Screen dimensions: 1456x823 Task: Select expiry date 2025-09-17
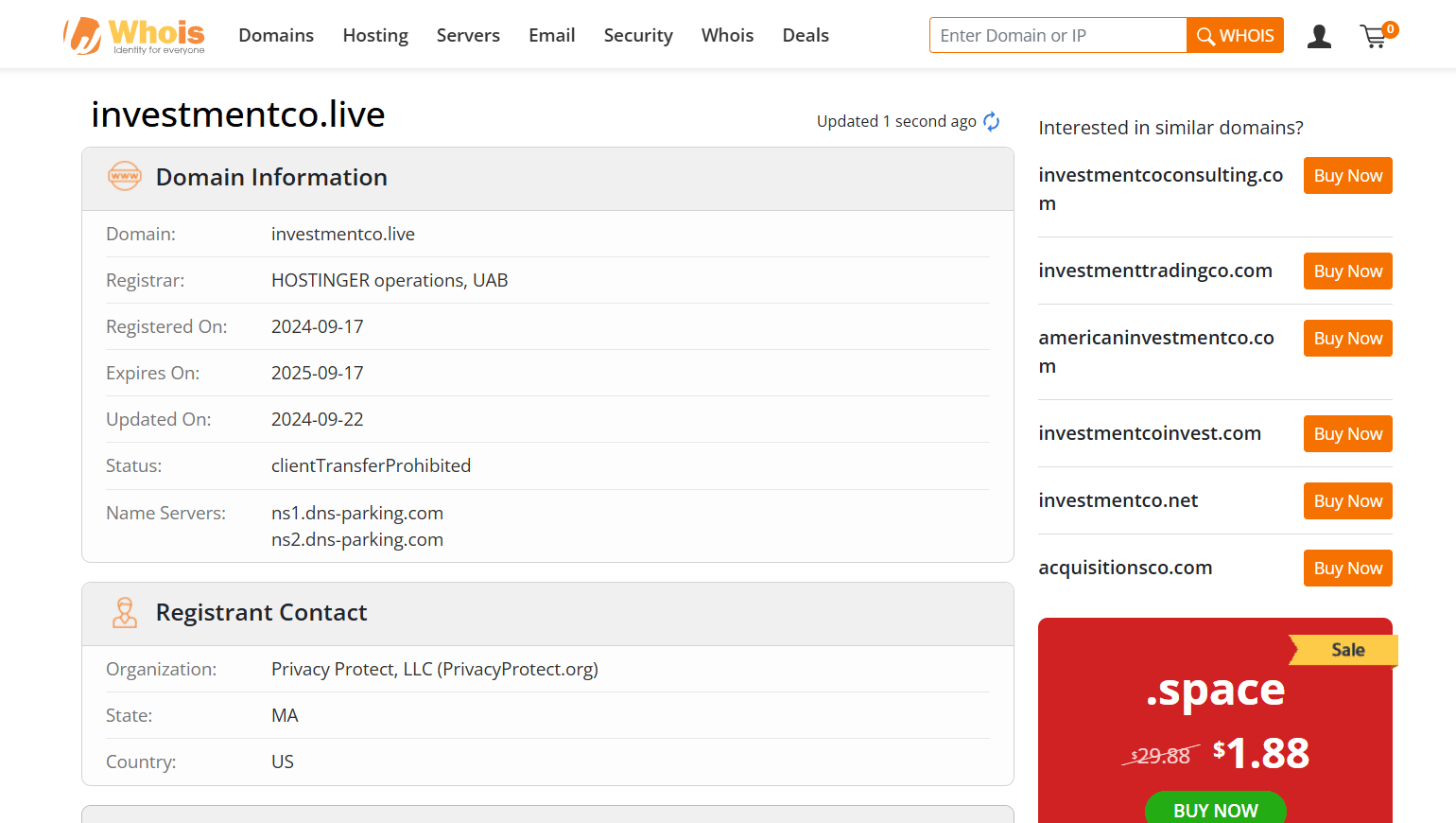[317, 373]
